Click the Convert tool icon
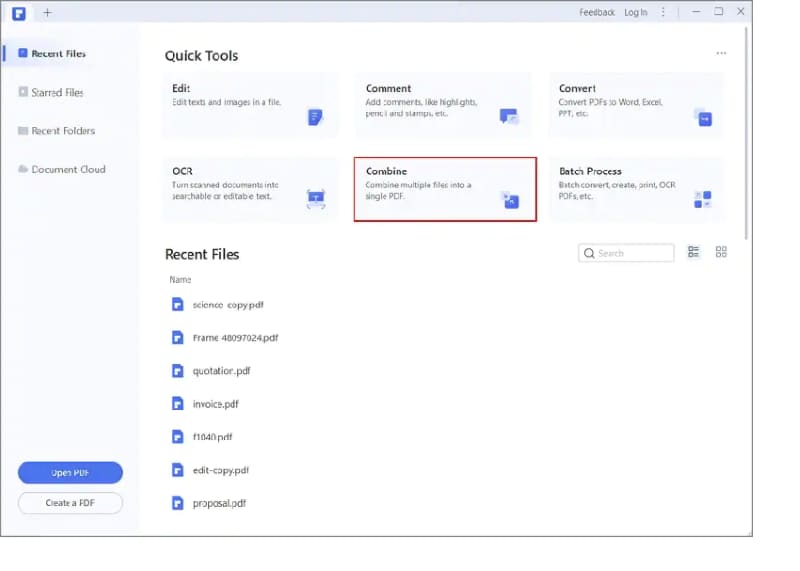800x571 pixels. pos(703,117)
